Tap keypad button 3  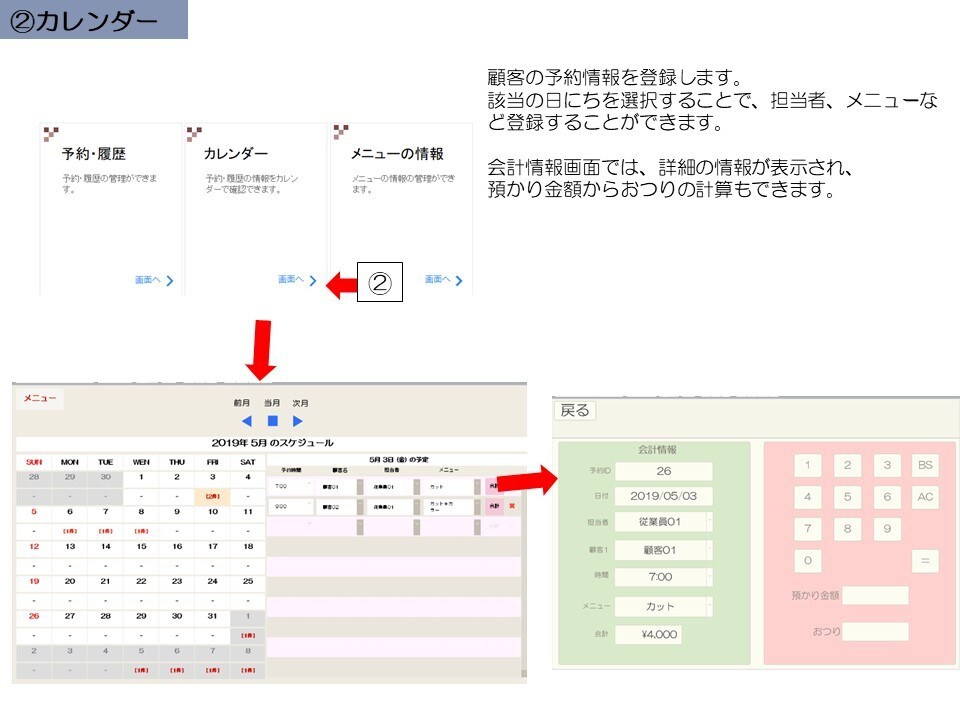(x=887, y=465)
